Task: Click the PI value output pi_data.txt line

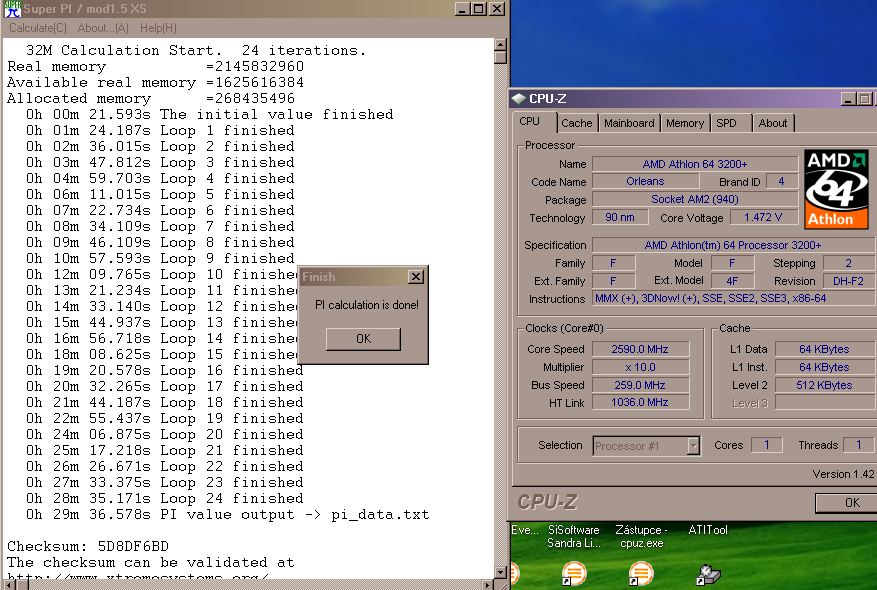Action: [228, 515]
